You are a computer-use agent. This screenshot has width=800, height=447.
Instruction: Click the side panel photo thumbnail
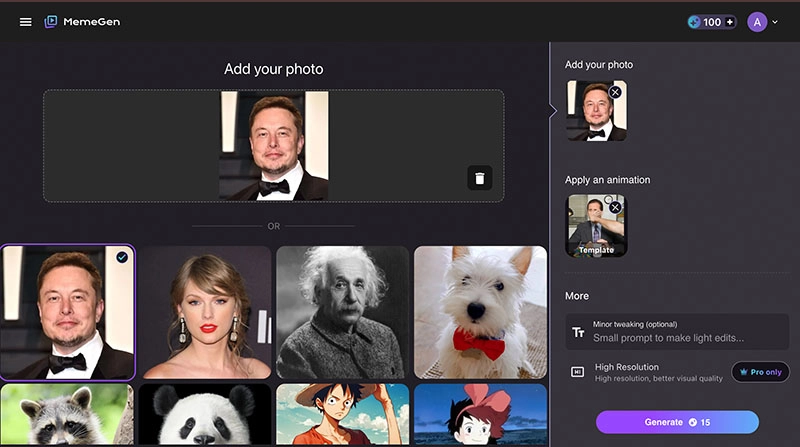(x=596, y=110)
